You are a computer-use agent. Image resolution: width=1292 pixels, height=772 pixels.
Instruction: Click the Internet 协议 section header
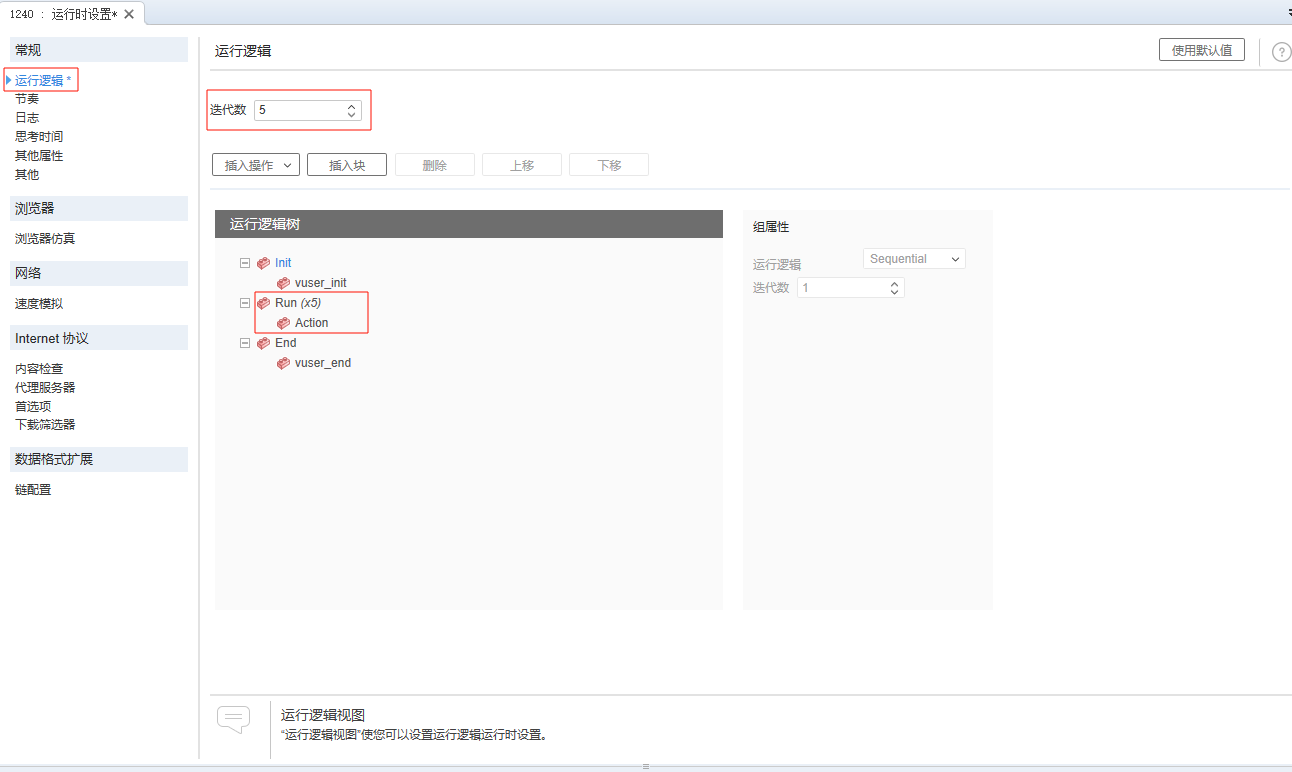[x=98, y=338]
